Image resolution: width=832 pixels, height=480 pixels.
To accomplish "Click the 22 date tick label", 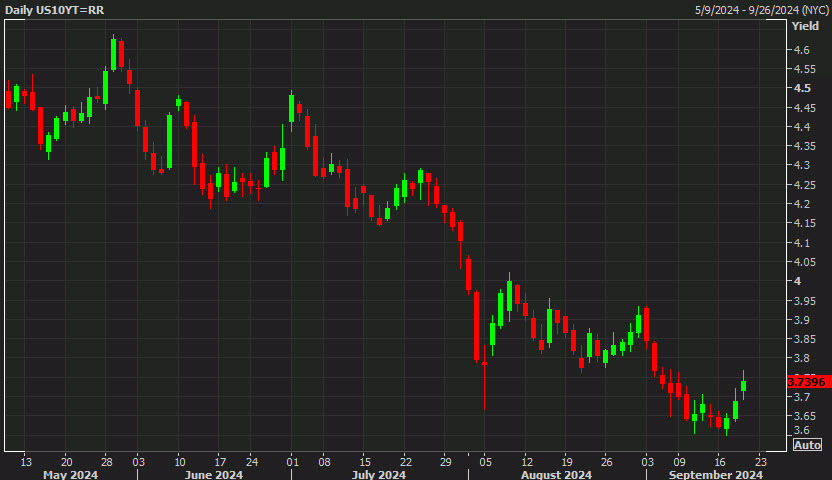I will click(405, 461).
